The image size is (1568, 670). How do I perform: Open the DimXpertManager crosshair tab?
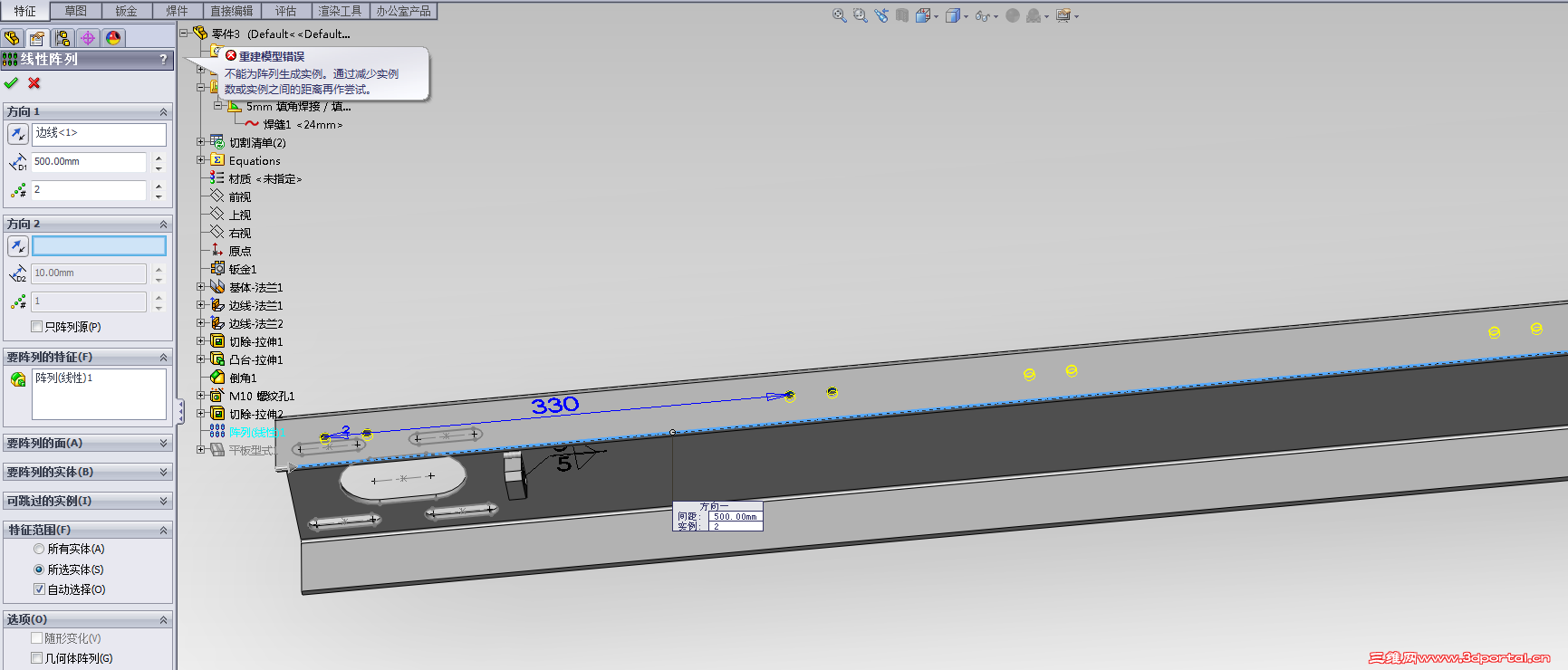(88, 38)
